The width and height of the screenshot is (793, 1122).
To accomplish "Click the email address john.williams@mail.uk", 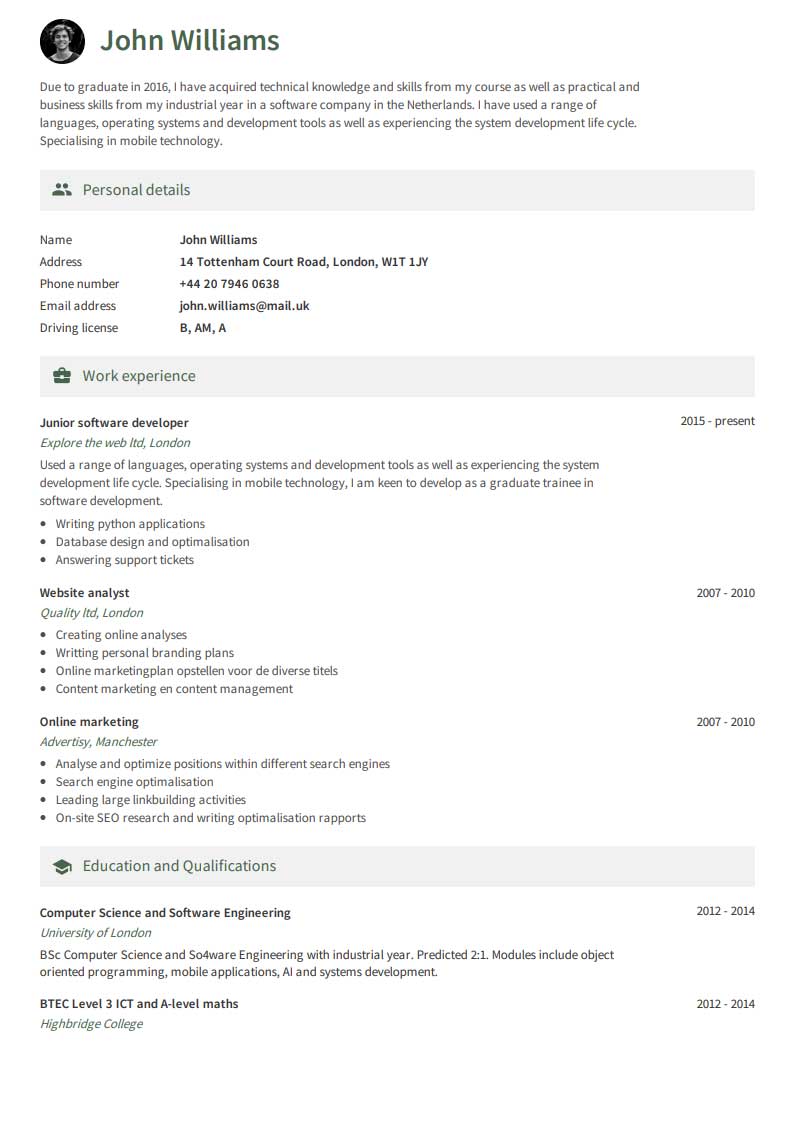I will [244, 306].
